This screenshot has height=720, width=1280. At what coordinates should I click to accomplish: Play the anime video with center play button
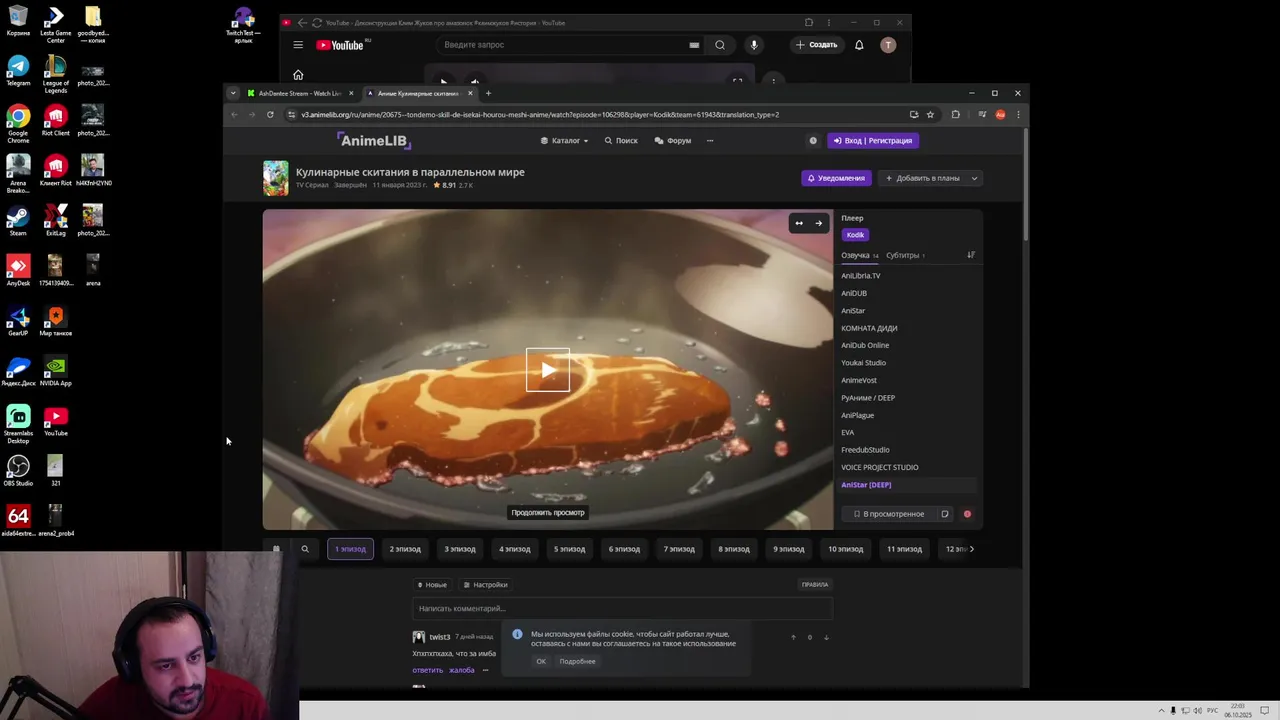pyautogui.click(x=548, y=370)
